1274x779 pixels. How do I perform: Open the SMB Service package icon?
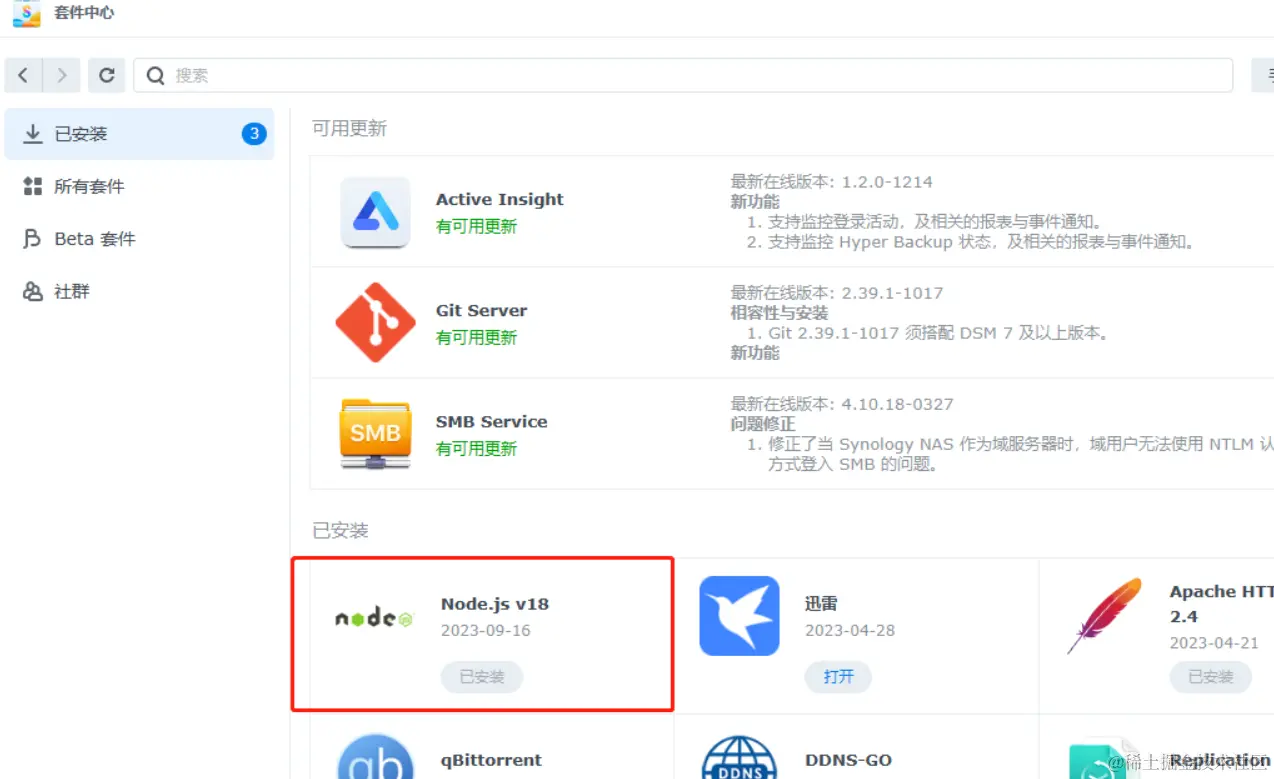point(375,434)
